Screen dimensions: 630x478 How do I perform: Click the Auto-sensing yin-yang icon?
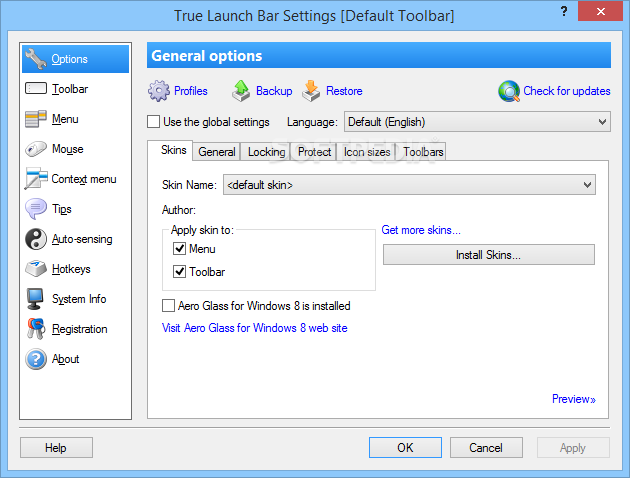36,239
